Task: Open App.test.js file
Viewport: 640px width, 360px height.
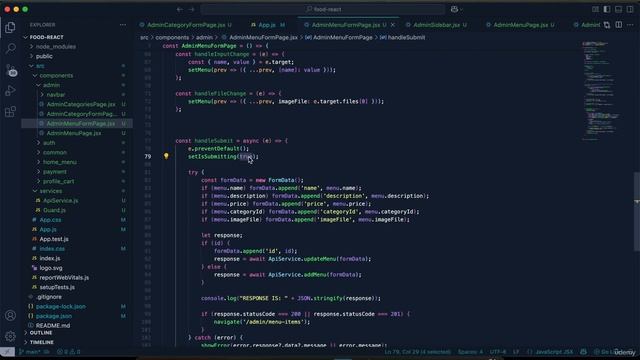Action: (54, 239)
